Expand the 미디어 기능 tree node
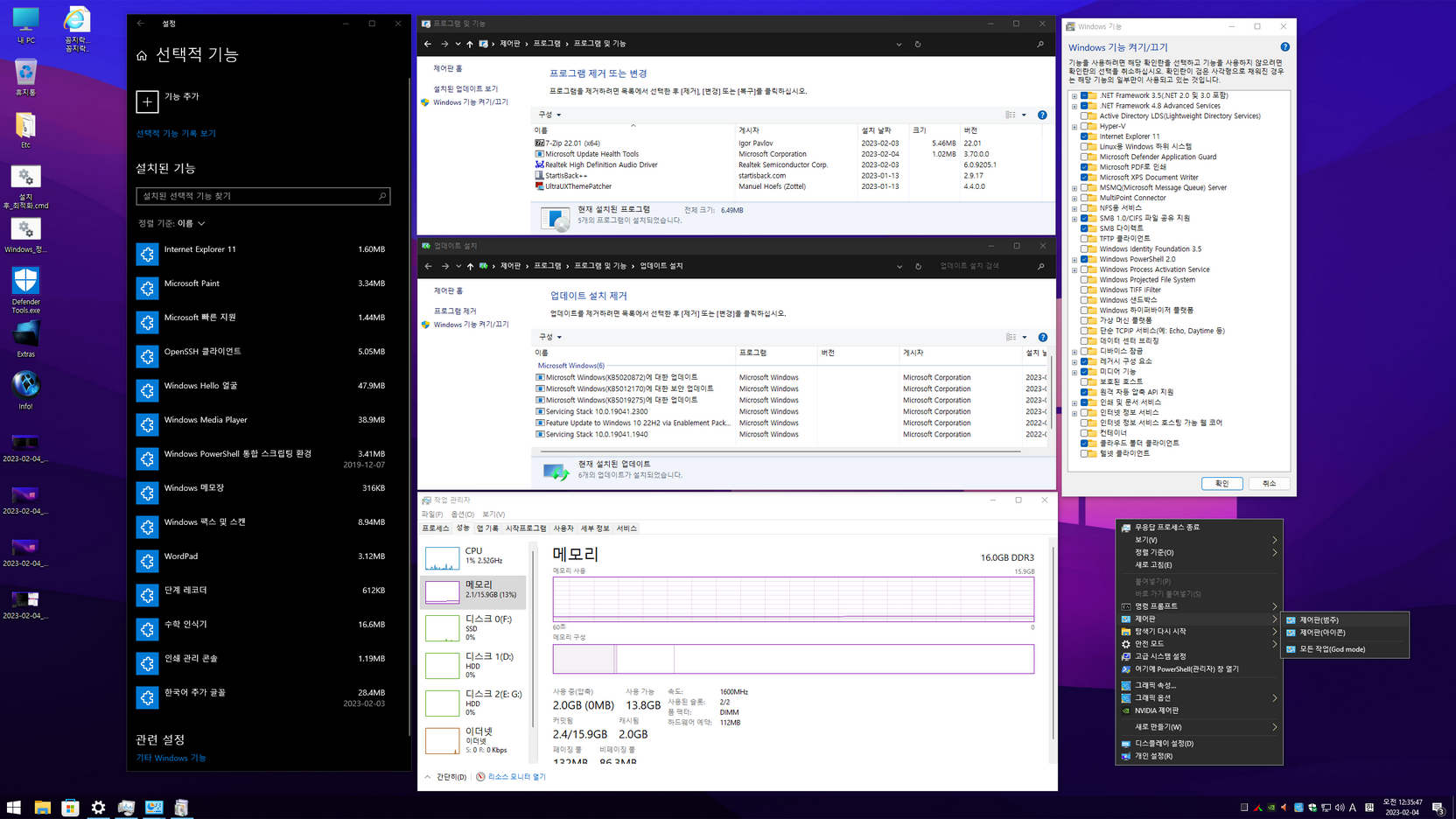1456x819 pixels. (1074, 372)
